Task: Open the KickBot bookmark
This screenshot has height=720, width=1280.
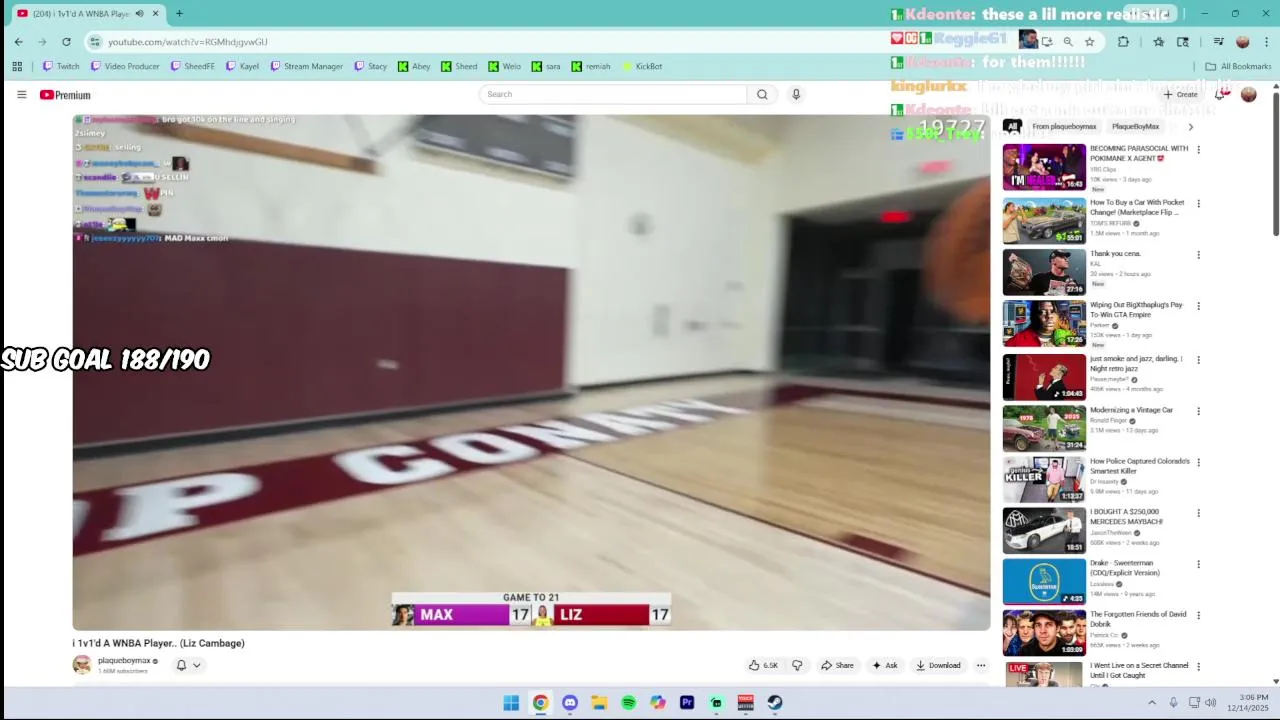Action: [x=642, y=67]
